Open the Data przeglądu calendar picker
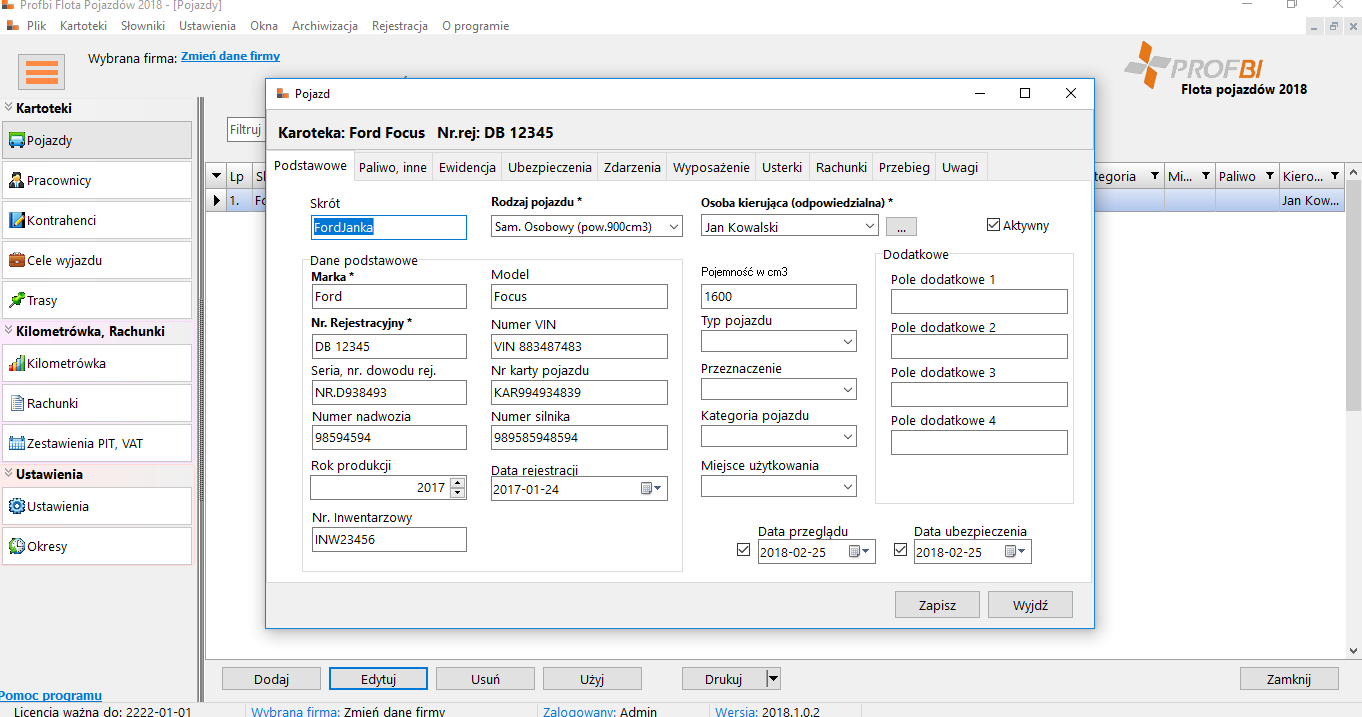Image resolution: width=1362 pixels, height=717 pixels. click(x=860, y=552)
